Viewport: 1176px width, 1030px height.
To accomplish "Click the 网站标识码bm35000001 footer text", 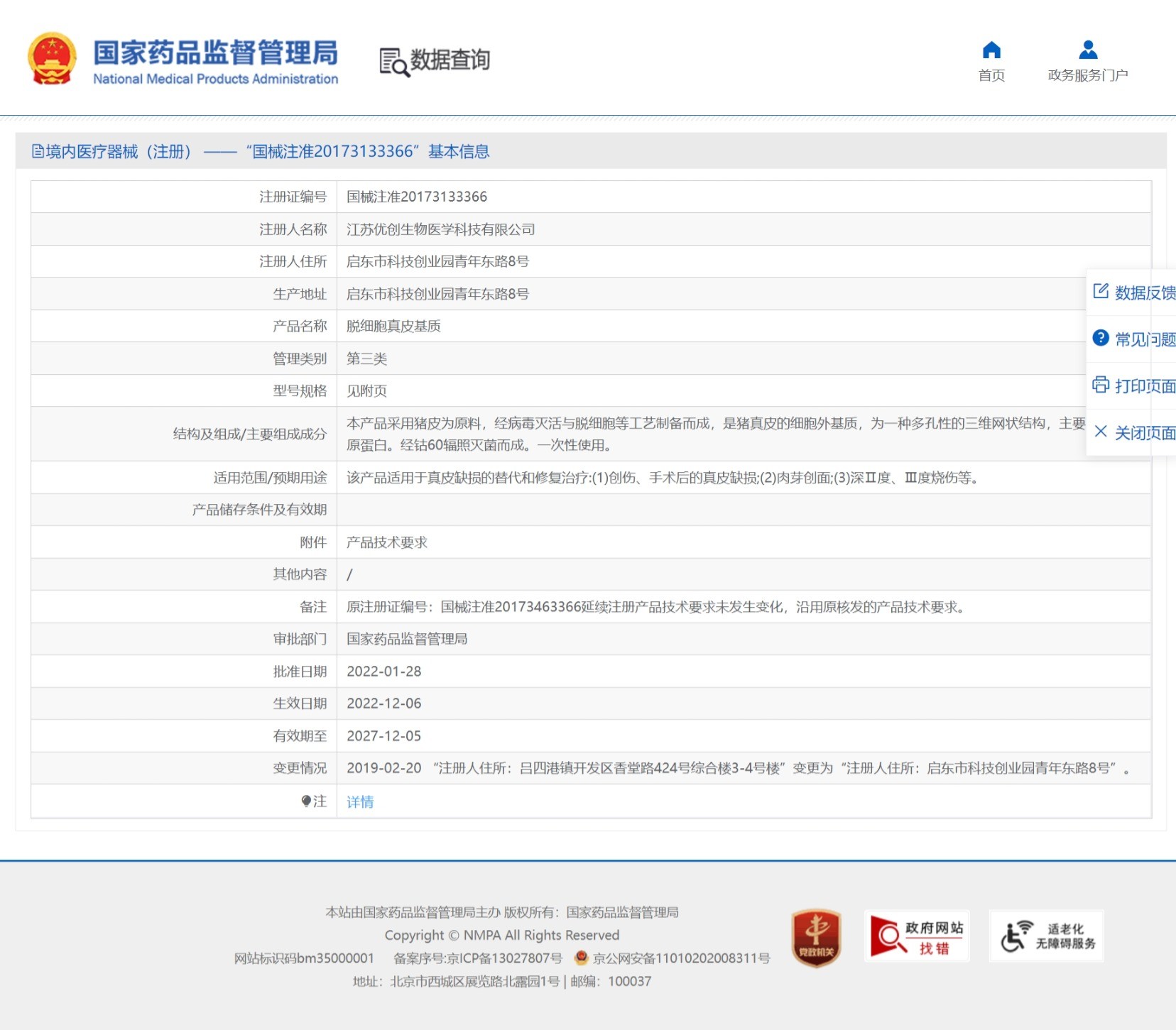I will [x=304, y=958].
